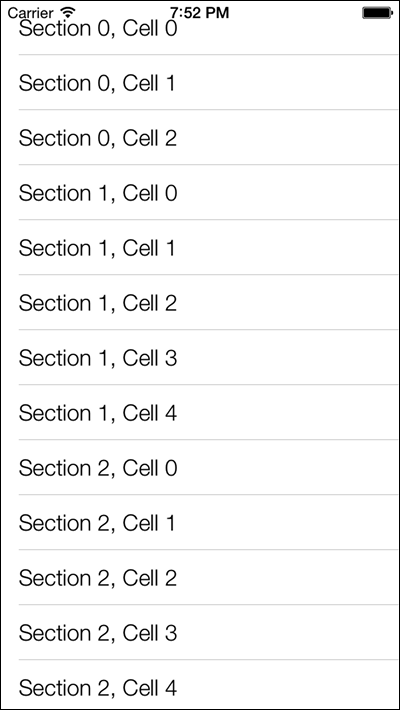
Task: Tap the Section 2, Cell 0 row
Action: [200, 467]
